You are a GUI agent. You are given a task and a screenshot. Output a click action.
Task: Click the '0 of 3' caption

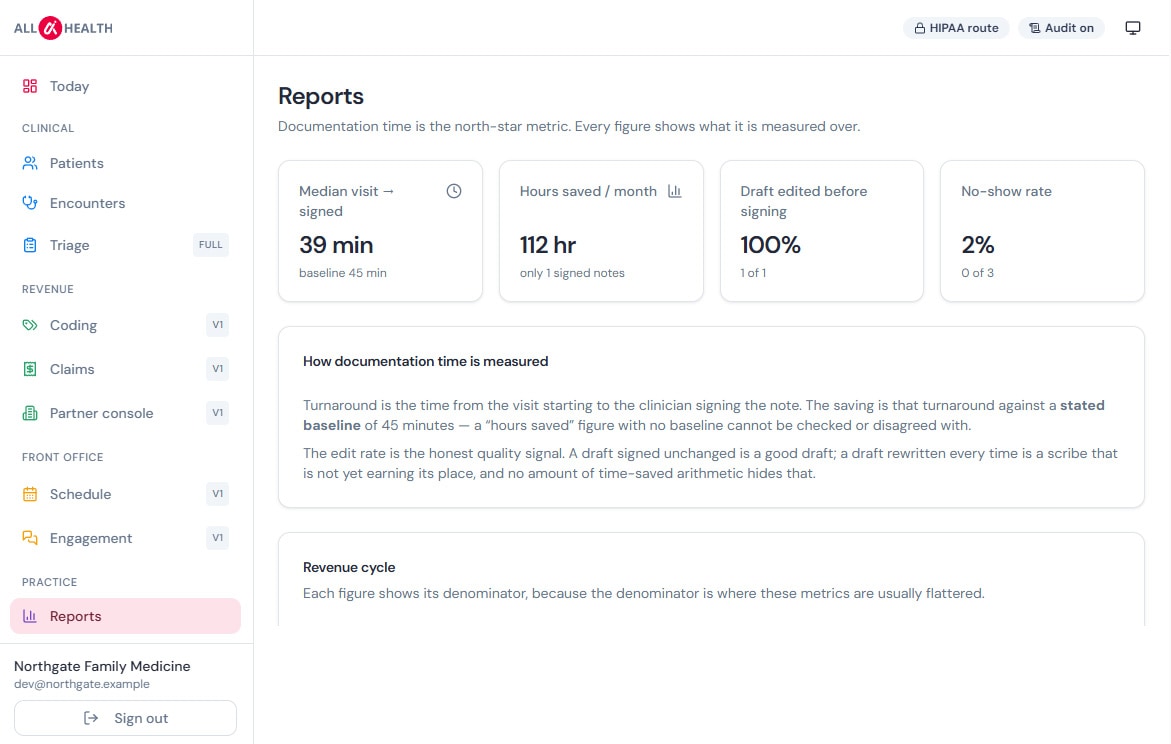(x=978, y=273)
